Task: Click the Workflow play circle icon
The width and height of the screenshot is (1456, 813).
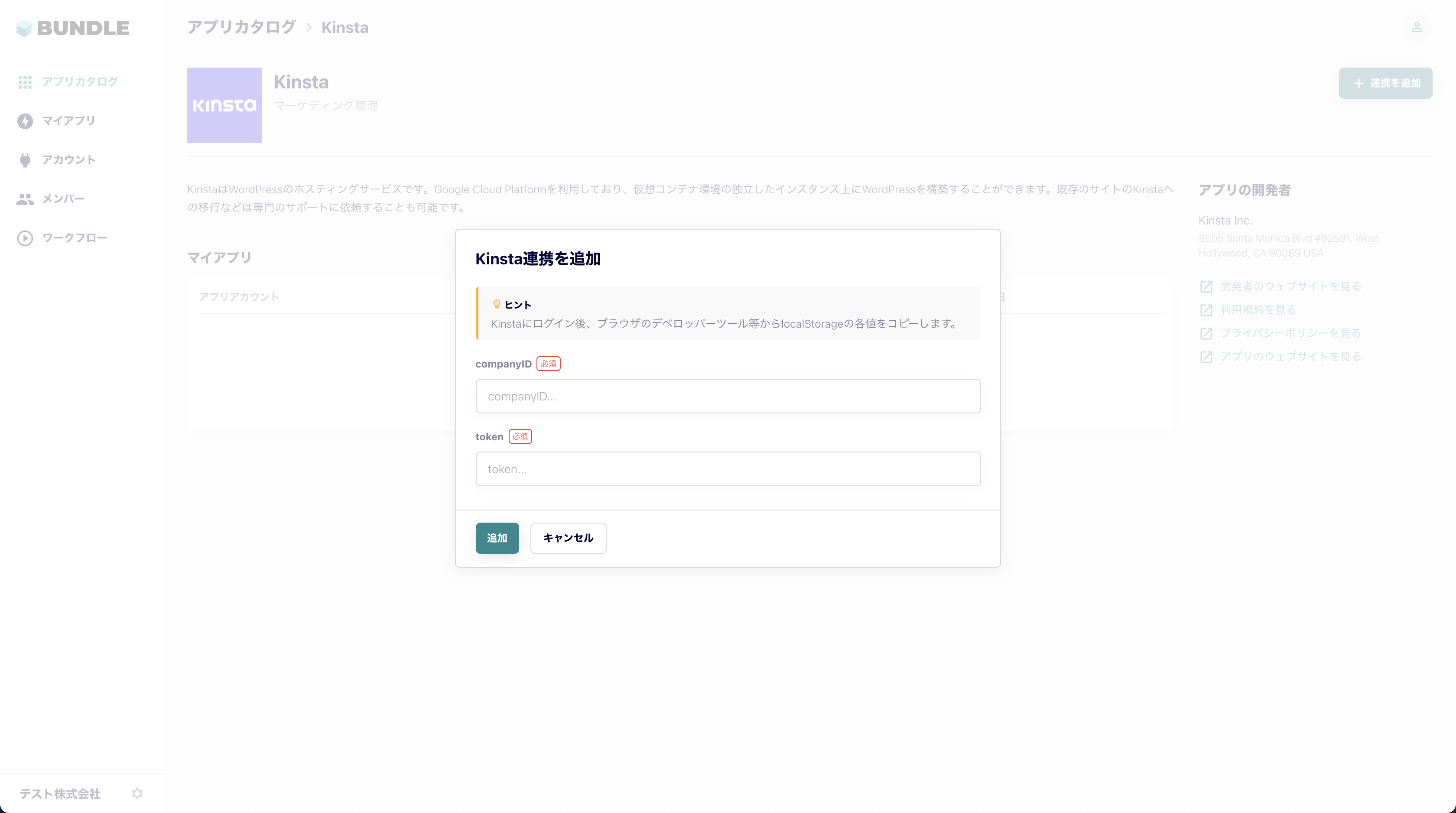Action: 25,238
